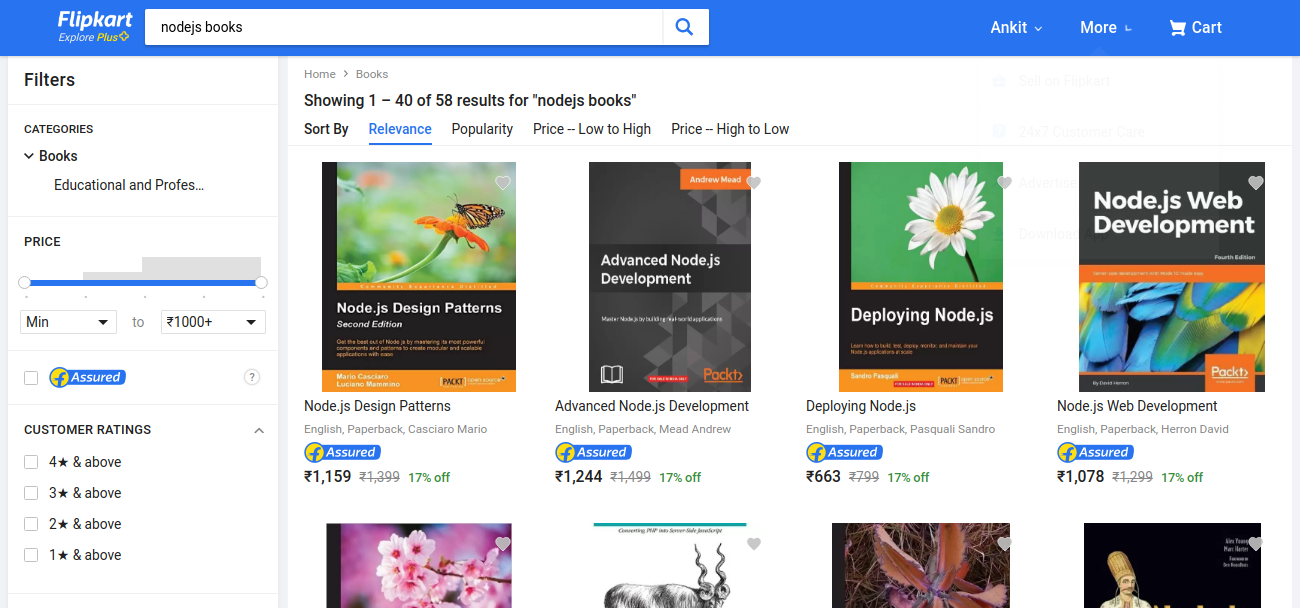Check the 3★ & above rating filter
The height and width of the screenshot is (608, 1300).
point(31,493)
